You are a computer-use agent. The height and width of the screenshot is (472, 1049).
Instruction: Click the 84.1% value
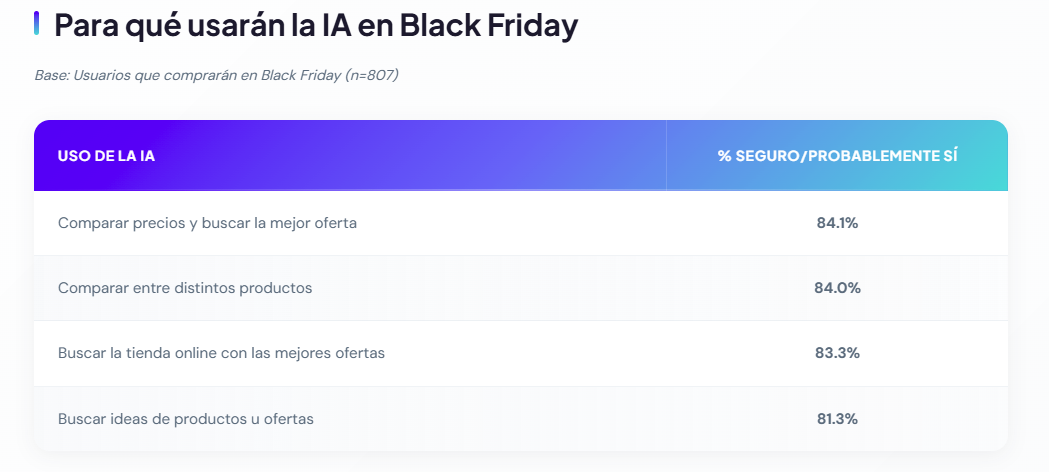(837, 223)
